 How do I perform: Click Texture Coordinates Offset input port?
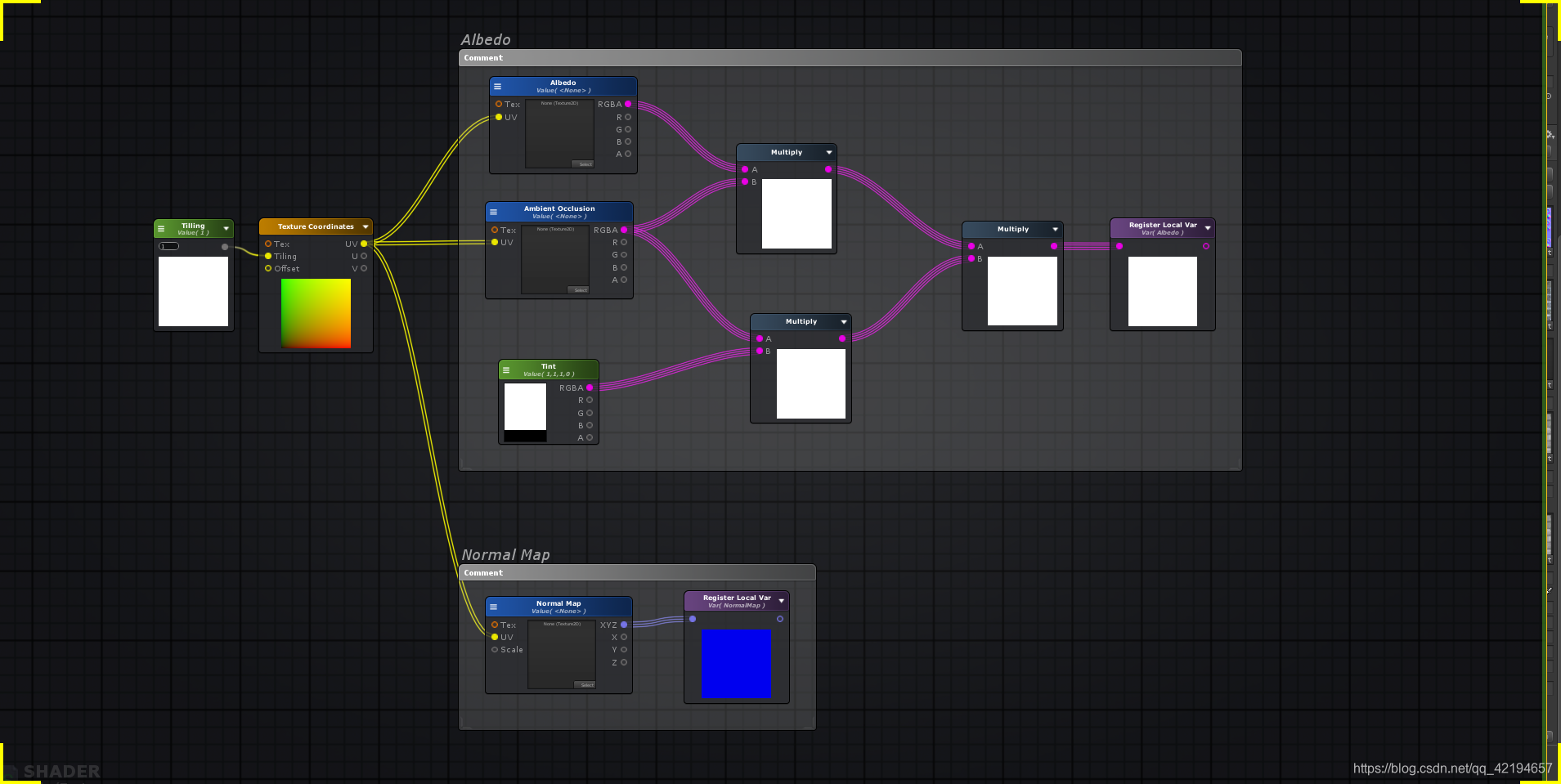click(268, 268)
